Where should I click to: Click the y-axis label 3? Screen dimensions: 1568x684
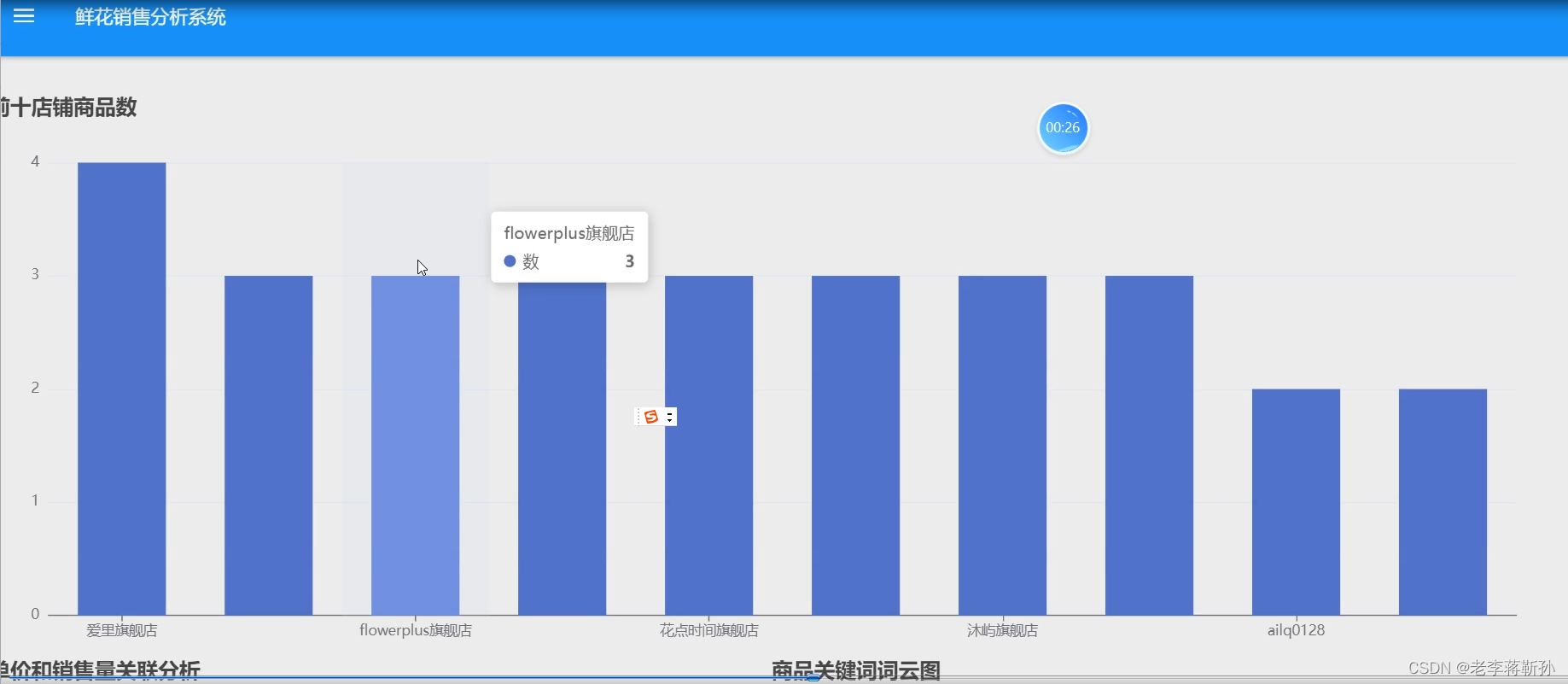pyautogui.click(x=35, y=274)
